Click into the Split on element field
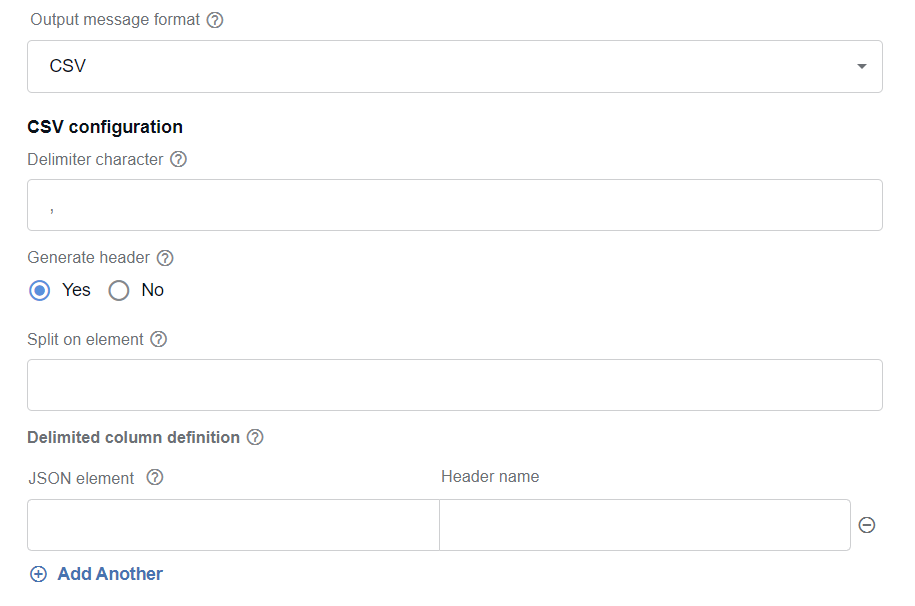Screen dimensions: 915x606 click(455, 385)
